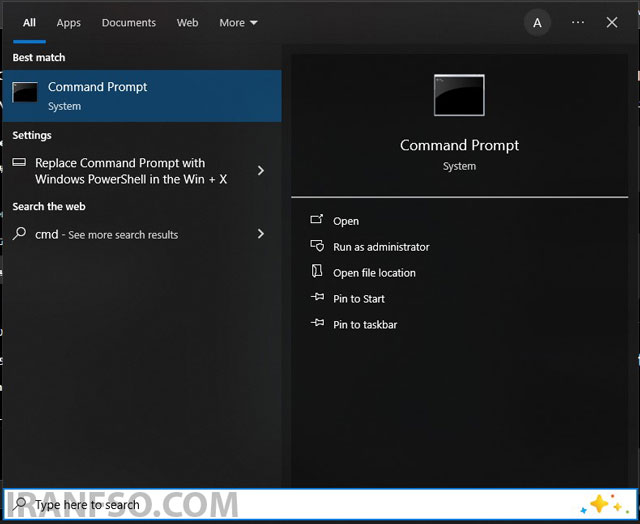Select the Web search tab
640x524 pixels.
[x=187, y=22]
